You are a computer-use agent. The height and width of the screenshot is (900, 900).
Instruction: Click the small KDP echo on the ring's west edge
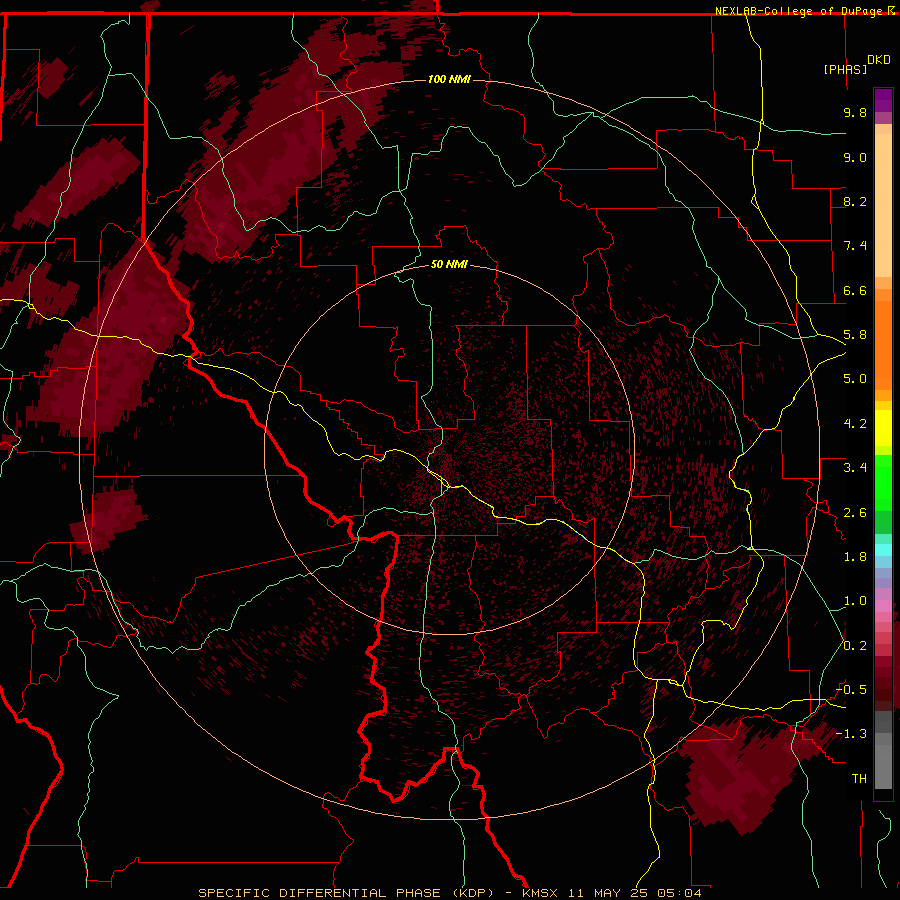coord(109,518)
